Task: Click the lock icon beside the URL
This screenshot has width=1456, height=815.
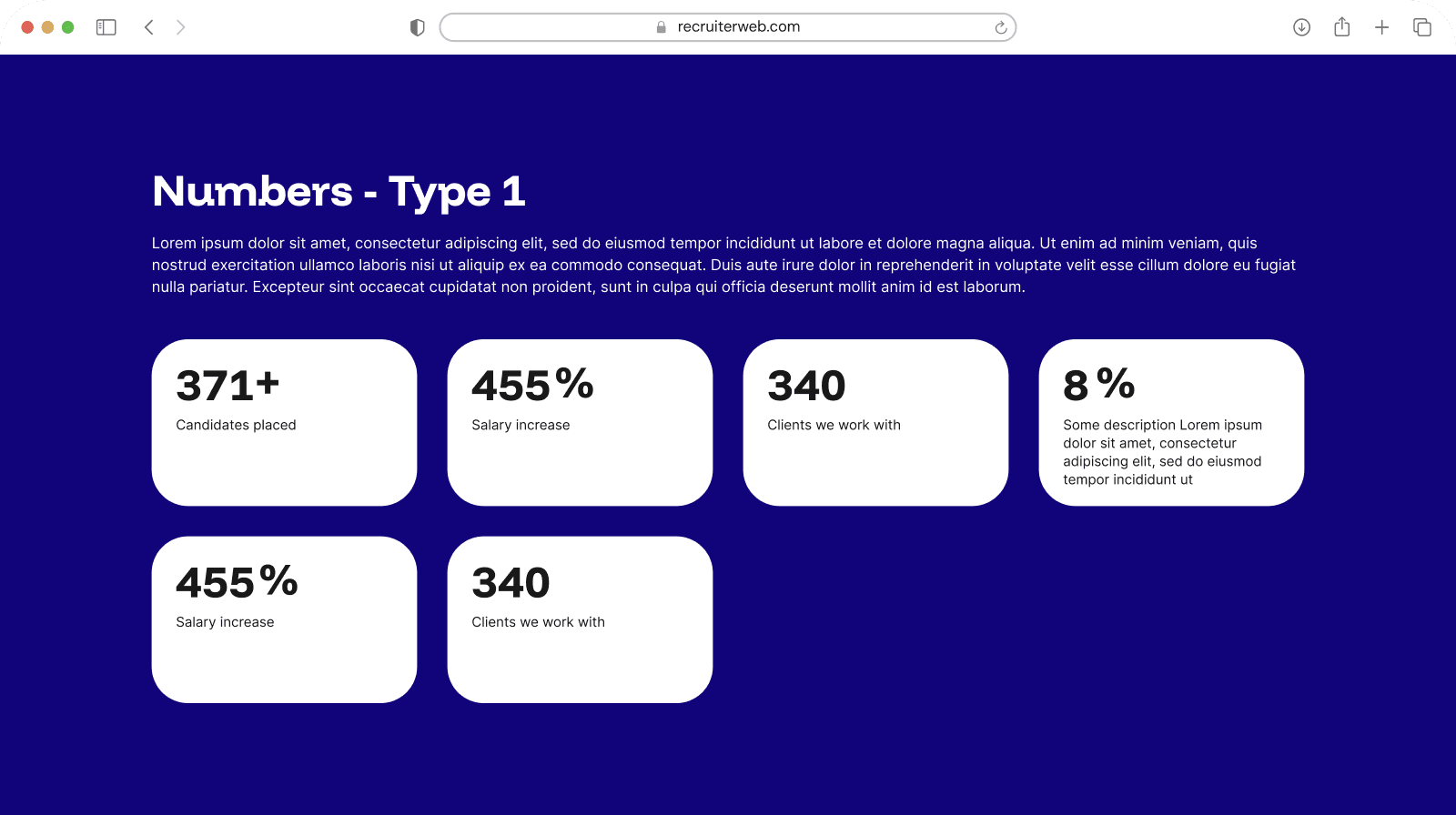Action: point(662,27)
